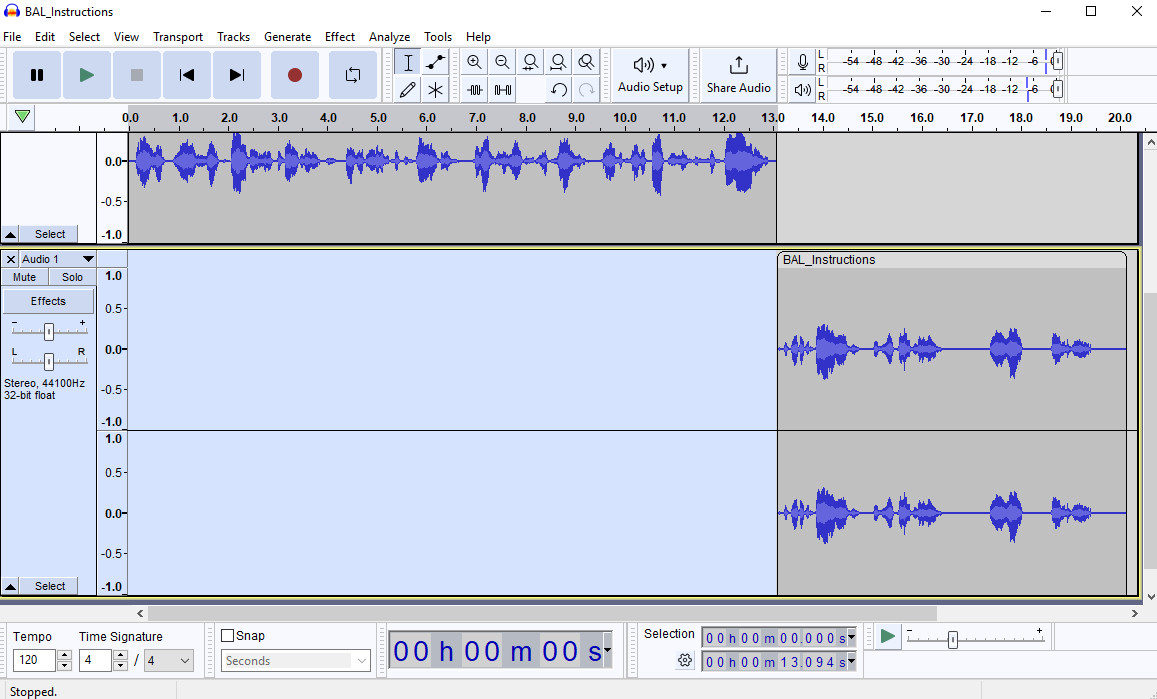Open the Generate menu
Image resolution: width=1157 pixels, height=699 pixels.
click(288, 37)
